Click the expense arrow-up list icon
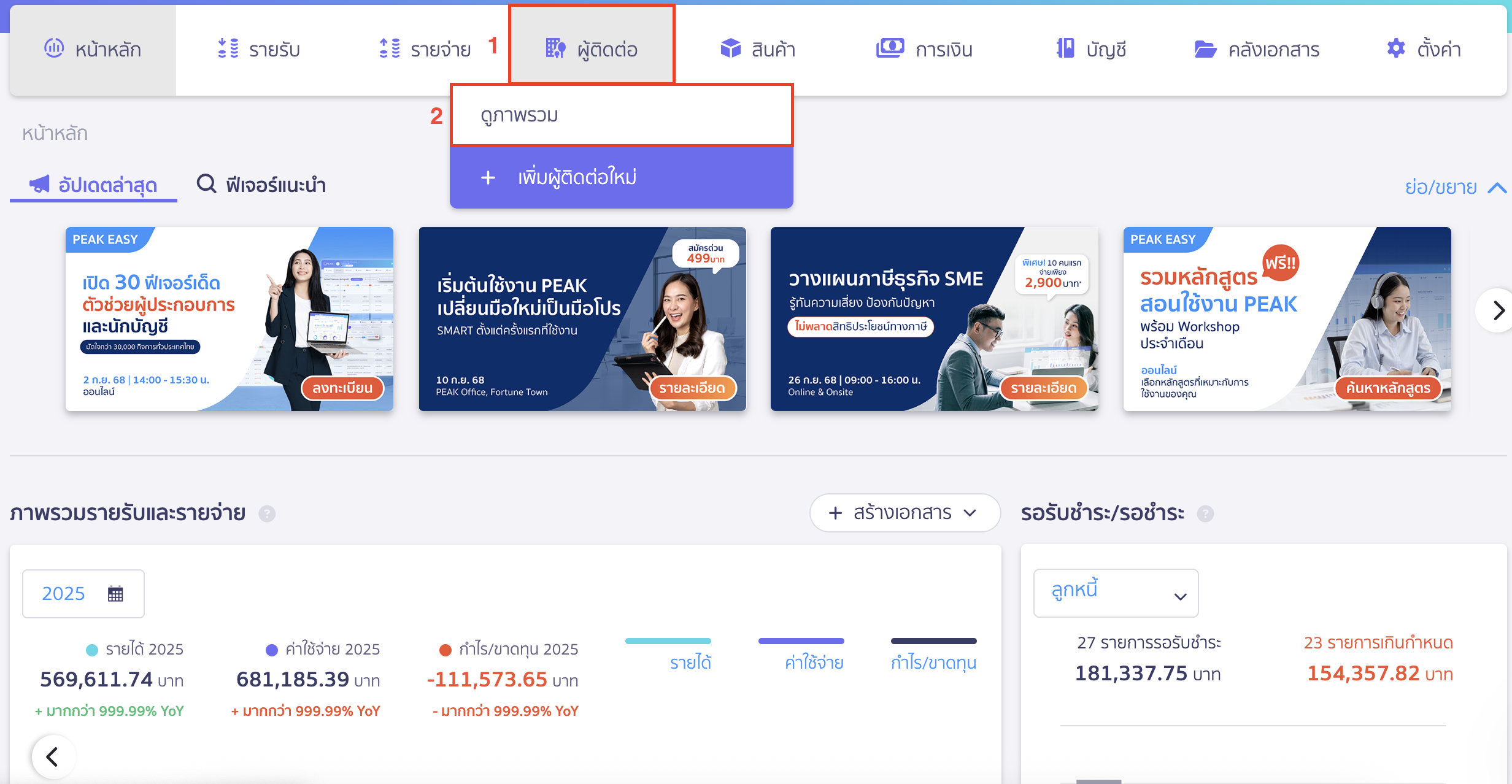This screenshot has width=1512, height=784. tap(390, 48)
